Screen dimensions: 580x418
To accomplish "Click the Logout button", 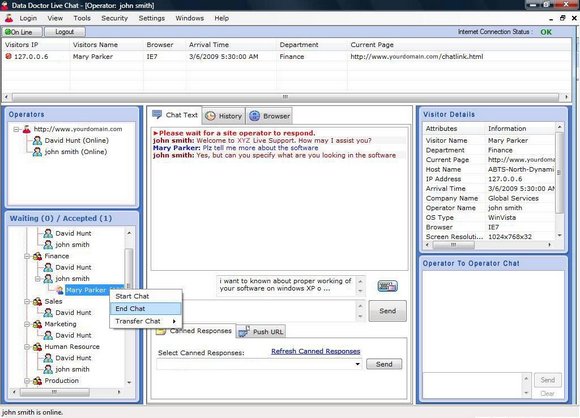I will pos(65,32).
